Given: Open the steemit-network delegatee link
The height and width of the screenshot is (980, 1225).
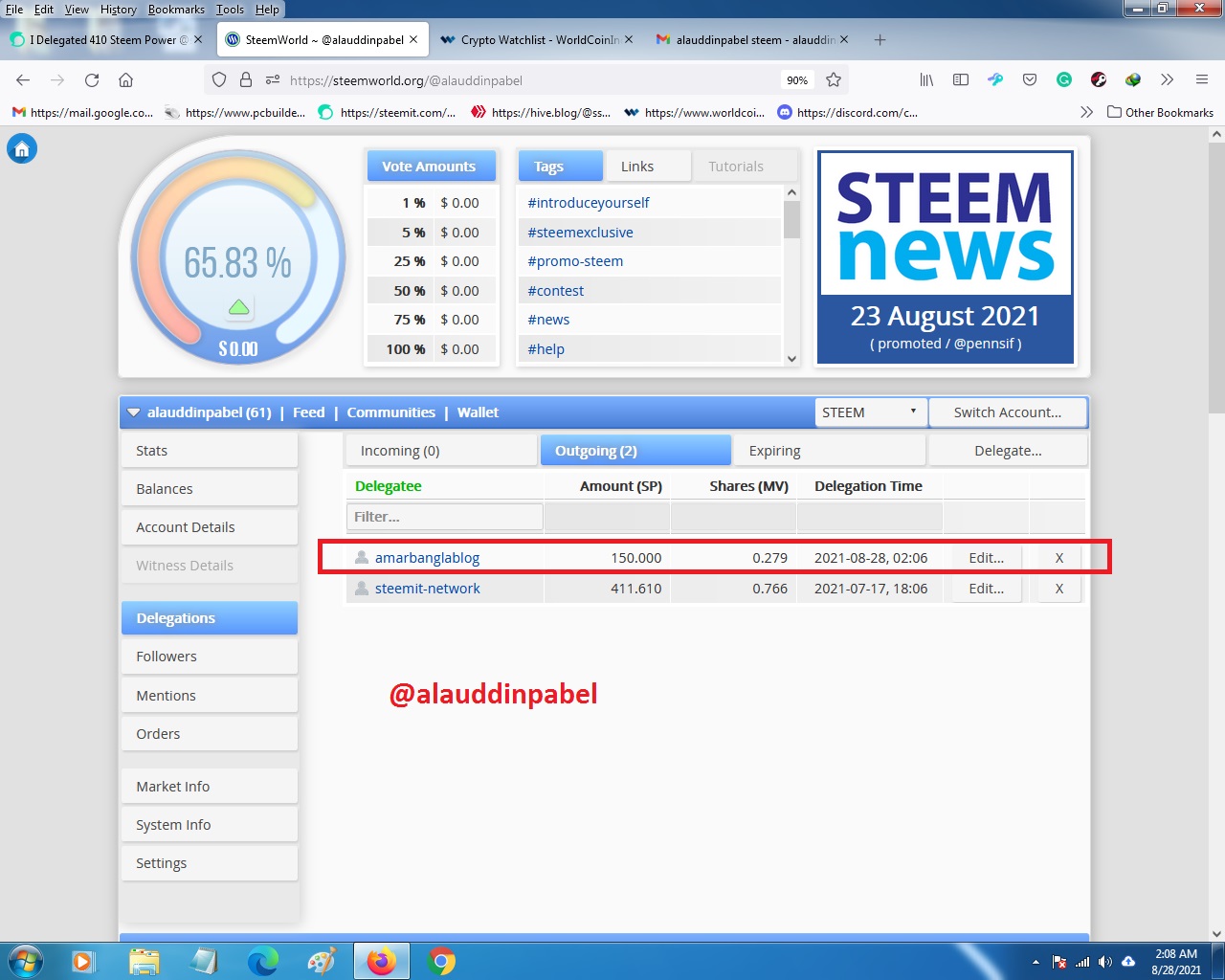Looking at the screenshot, I should [x=428, y=589].
